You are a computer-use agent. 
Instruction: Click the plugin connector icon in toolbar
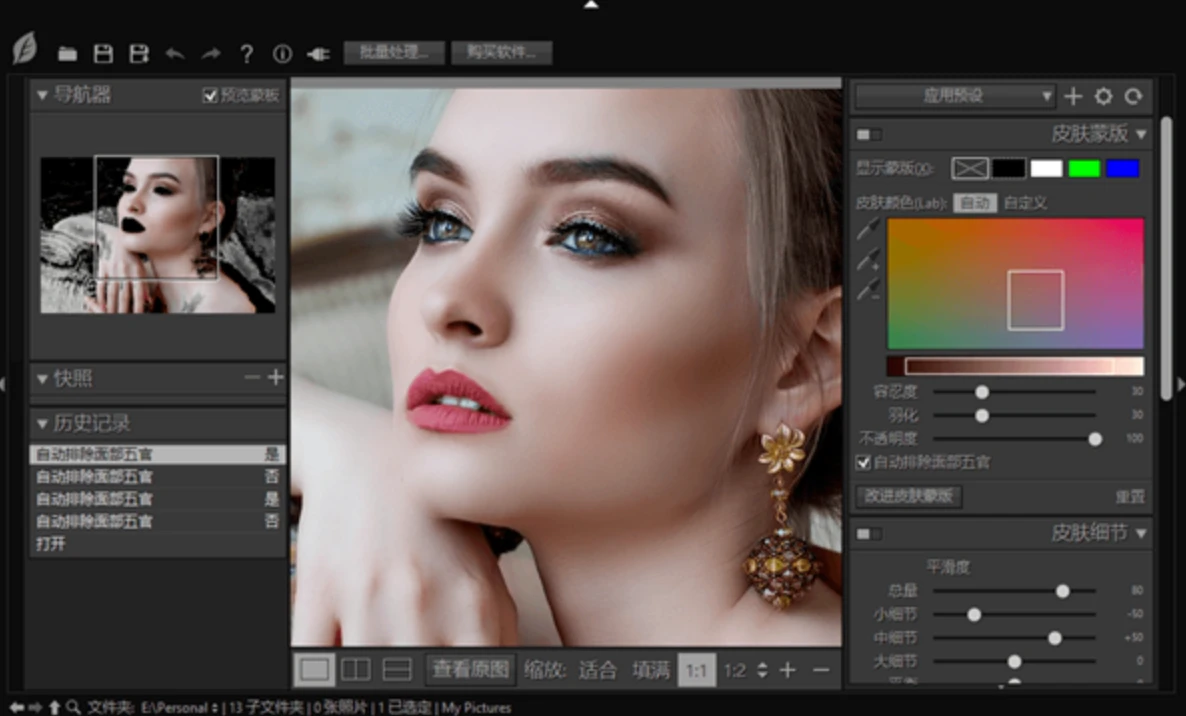[x=317, y=54]
